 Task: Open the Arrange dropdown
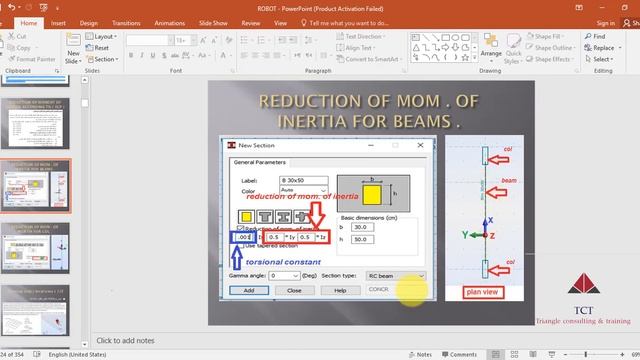coord(491,49)
